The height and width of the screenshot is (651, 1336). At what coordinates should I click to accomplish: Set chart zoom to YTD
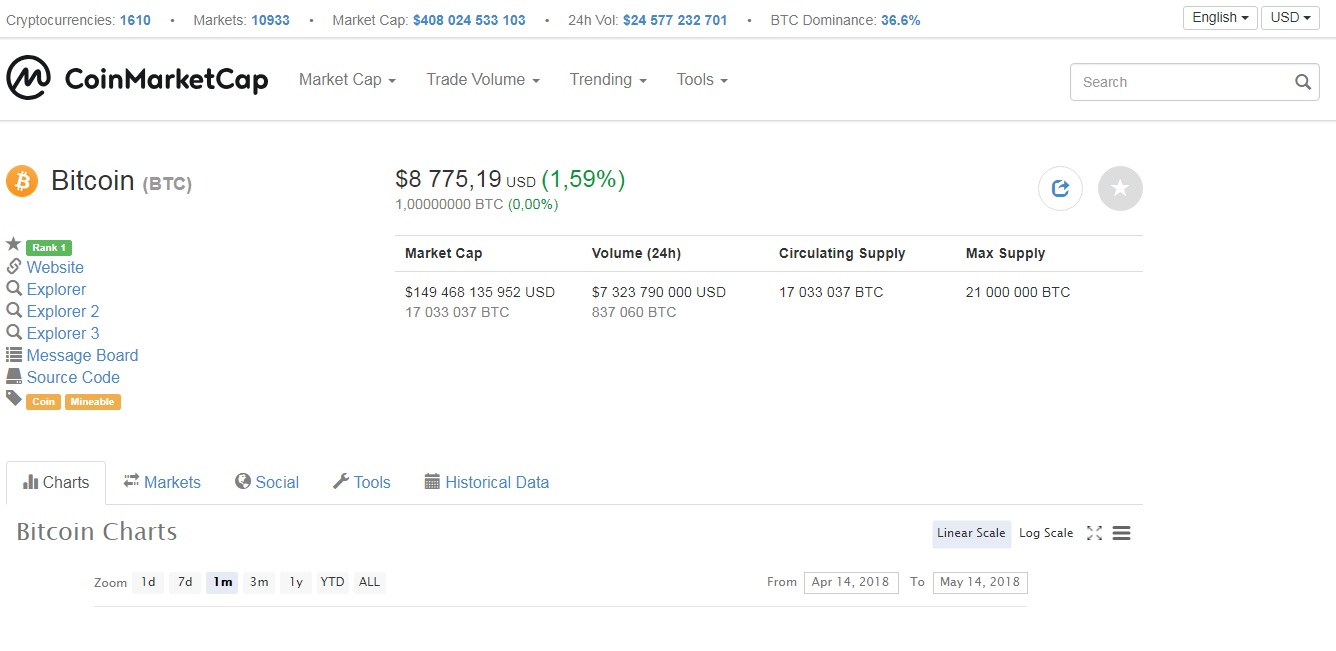point(332,582)
